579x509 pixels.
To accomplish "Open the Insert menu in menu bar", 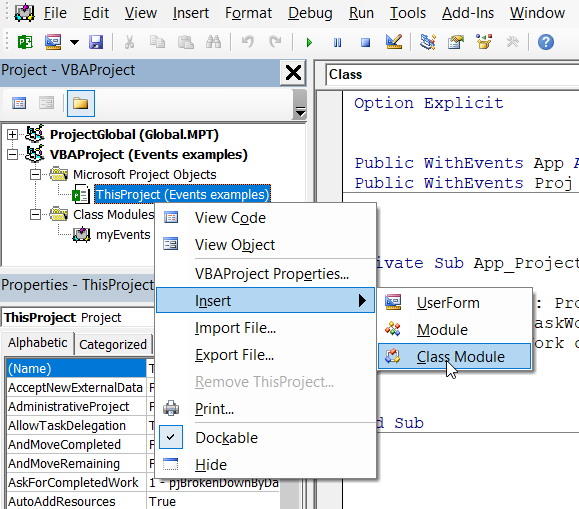I will point(191,13).
